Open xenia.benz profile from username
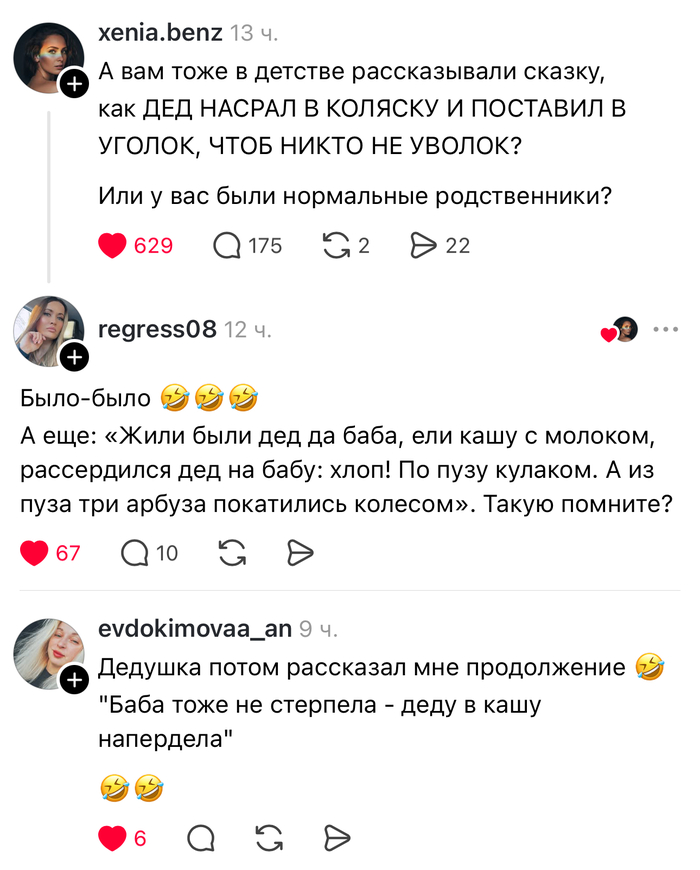700x870 pixels. coord(160,33)
